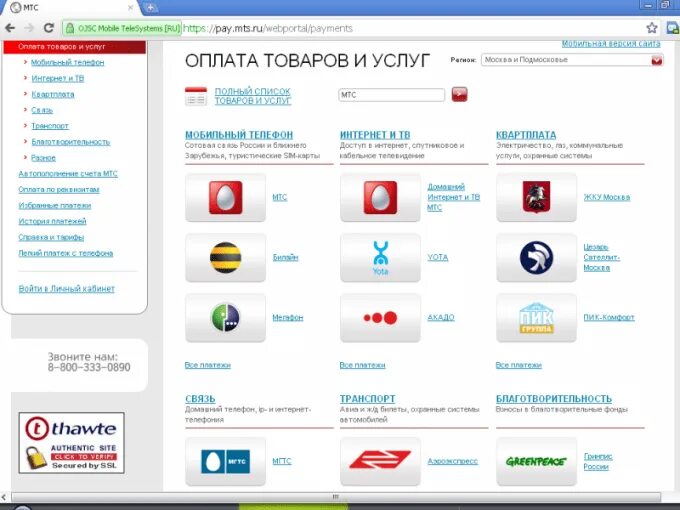The image size is (680, 510).
Task: Click the search field containing МТС
Action: point(392,95)
